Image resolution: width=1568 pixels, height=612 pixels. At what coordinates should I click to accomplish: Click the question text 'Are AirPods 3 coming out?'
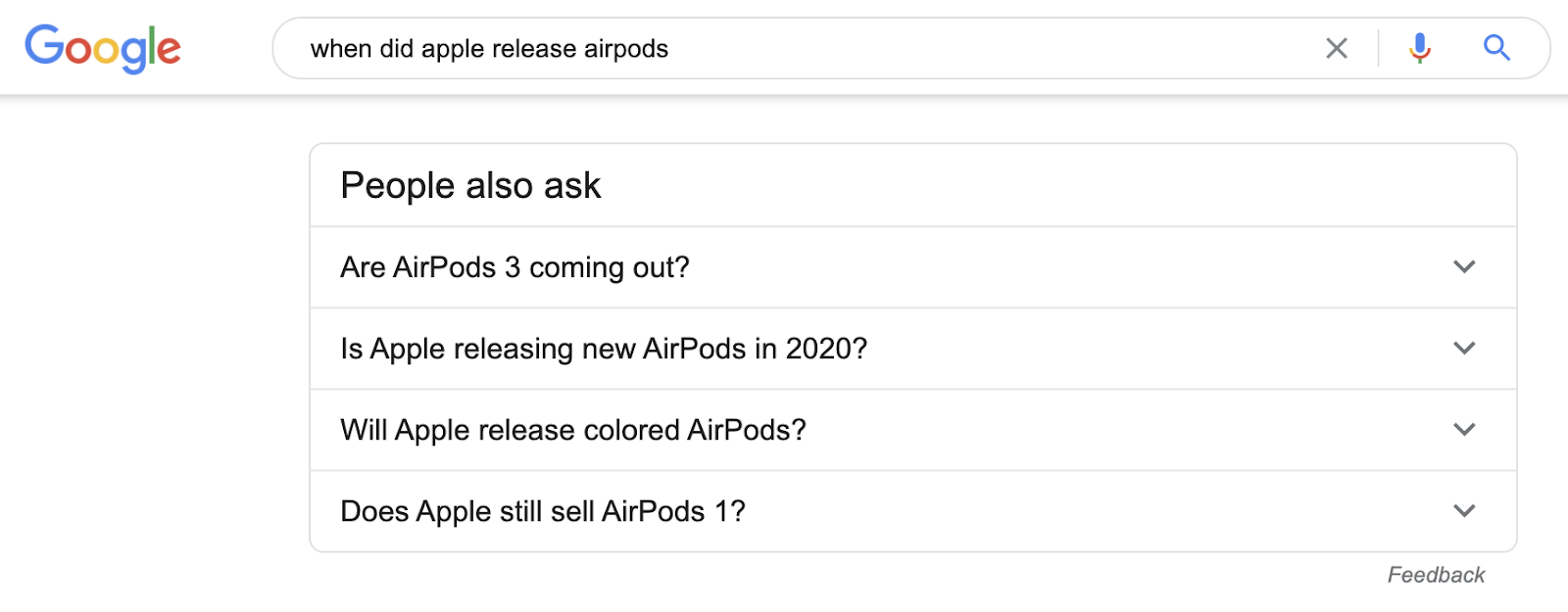(x=514, y=266)
